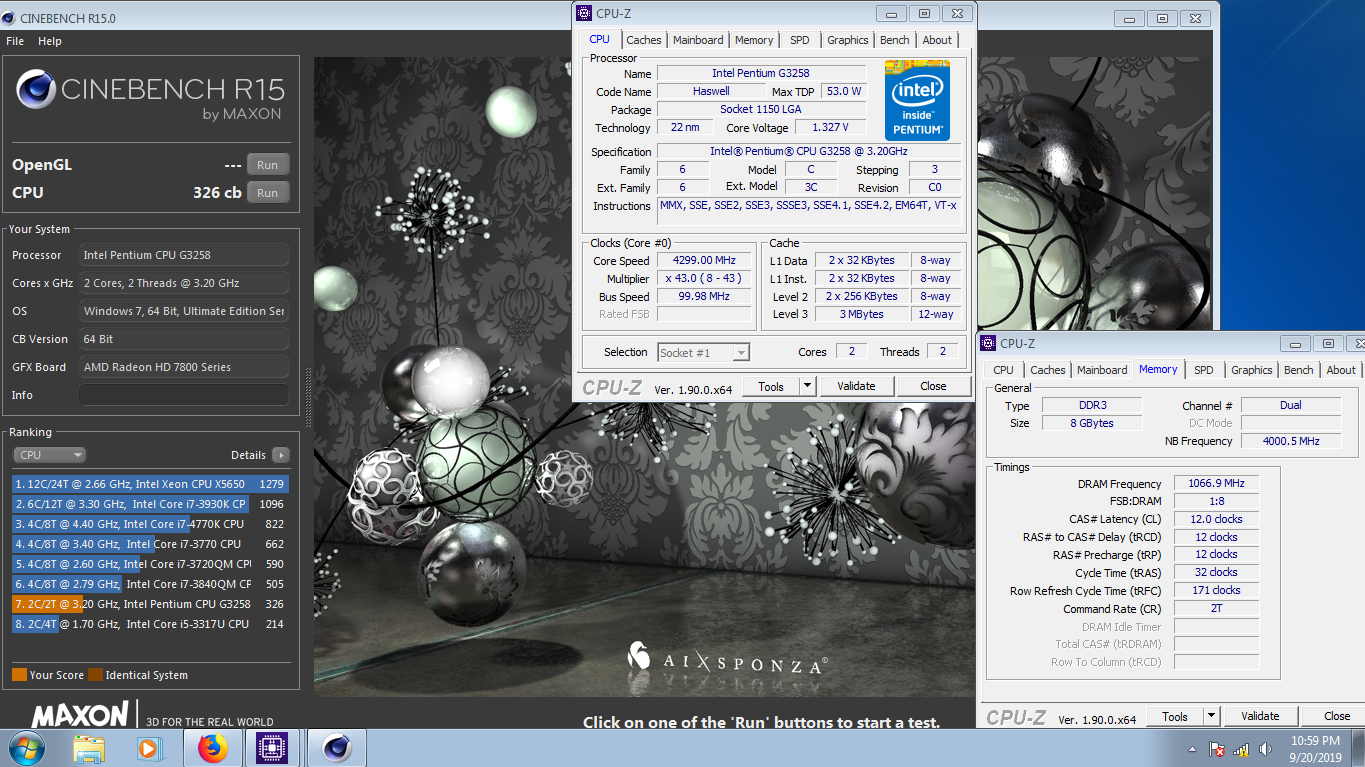
Task: Click the MAXON logo at bottom
Action: click(x=80, y=714)
